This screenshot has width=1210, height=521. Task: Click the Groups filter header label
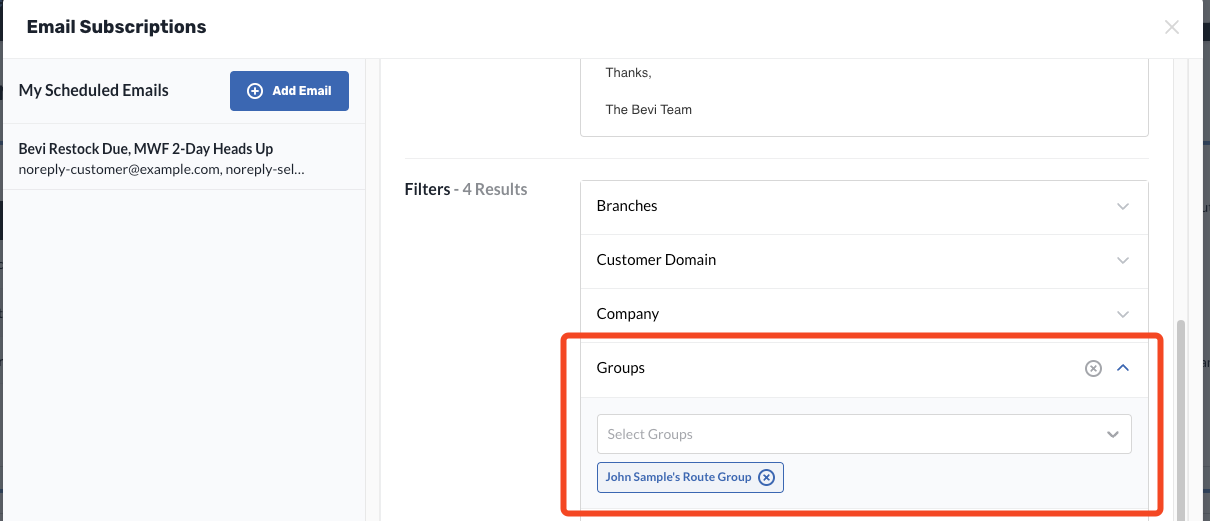tap(621, 368)
